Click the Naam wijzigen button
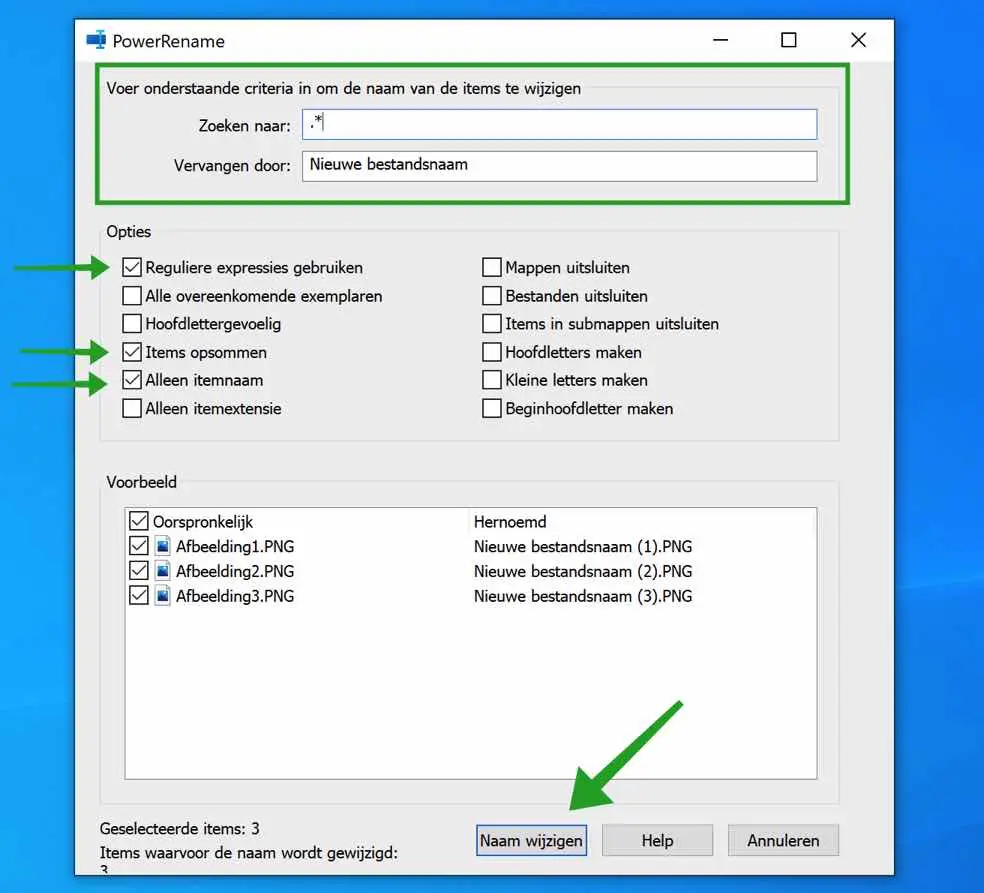The width and height of the screenshot is (984, 893). [x=532, y=840]
